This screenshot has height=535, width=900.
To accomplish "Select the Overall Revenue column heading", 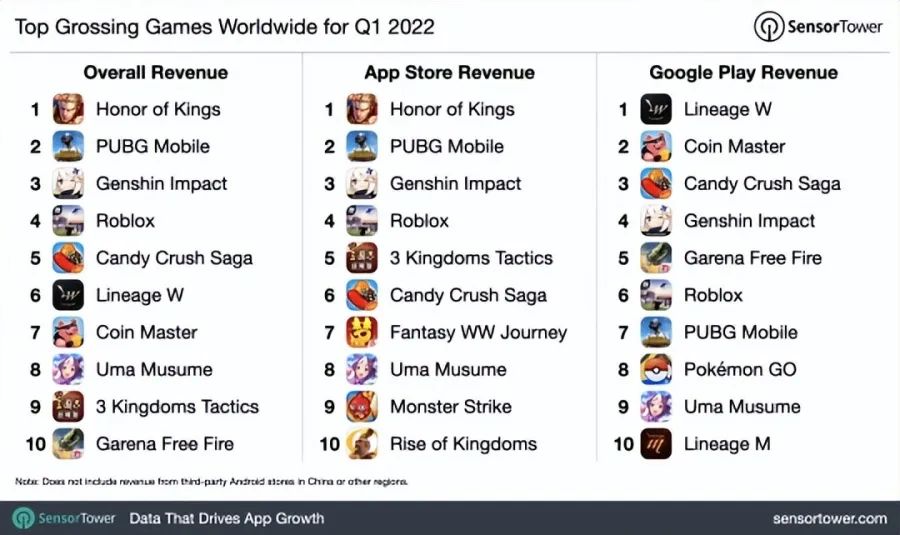I will [x=155, y=72].
